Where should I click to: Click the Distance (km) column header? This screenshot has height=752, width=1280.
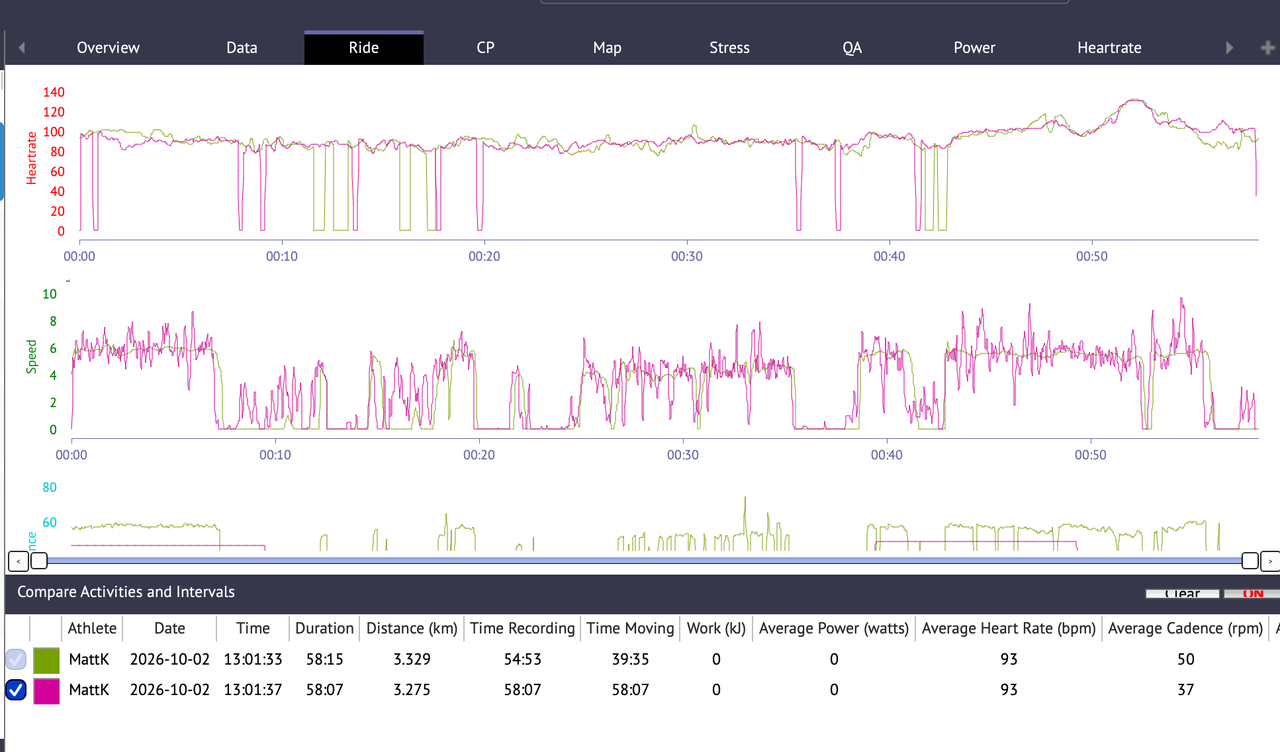click(412, 628)
